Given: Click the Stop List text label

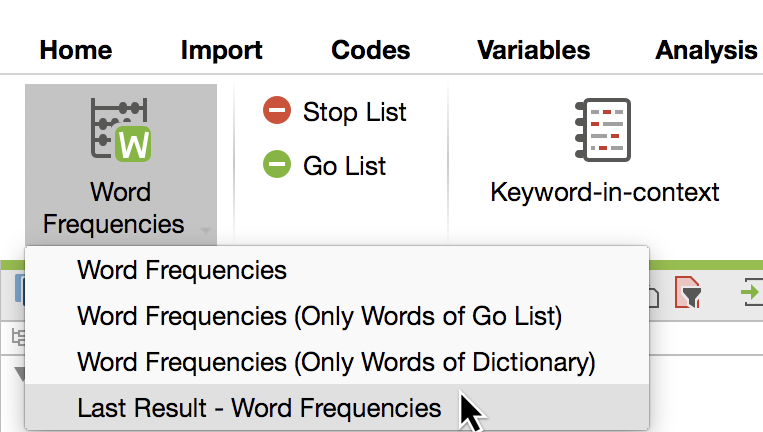Looking at the screenshot, I should click(354, 112).
